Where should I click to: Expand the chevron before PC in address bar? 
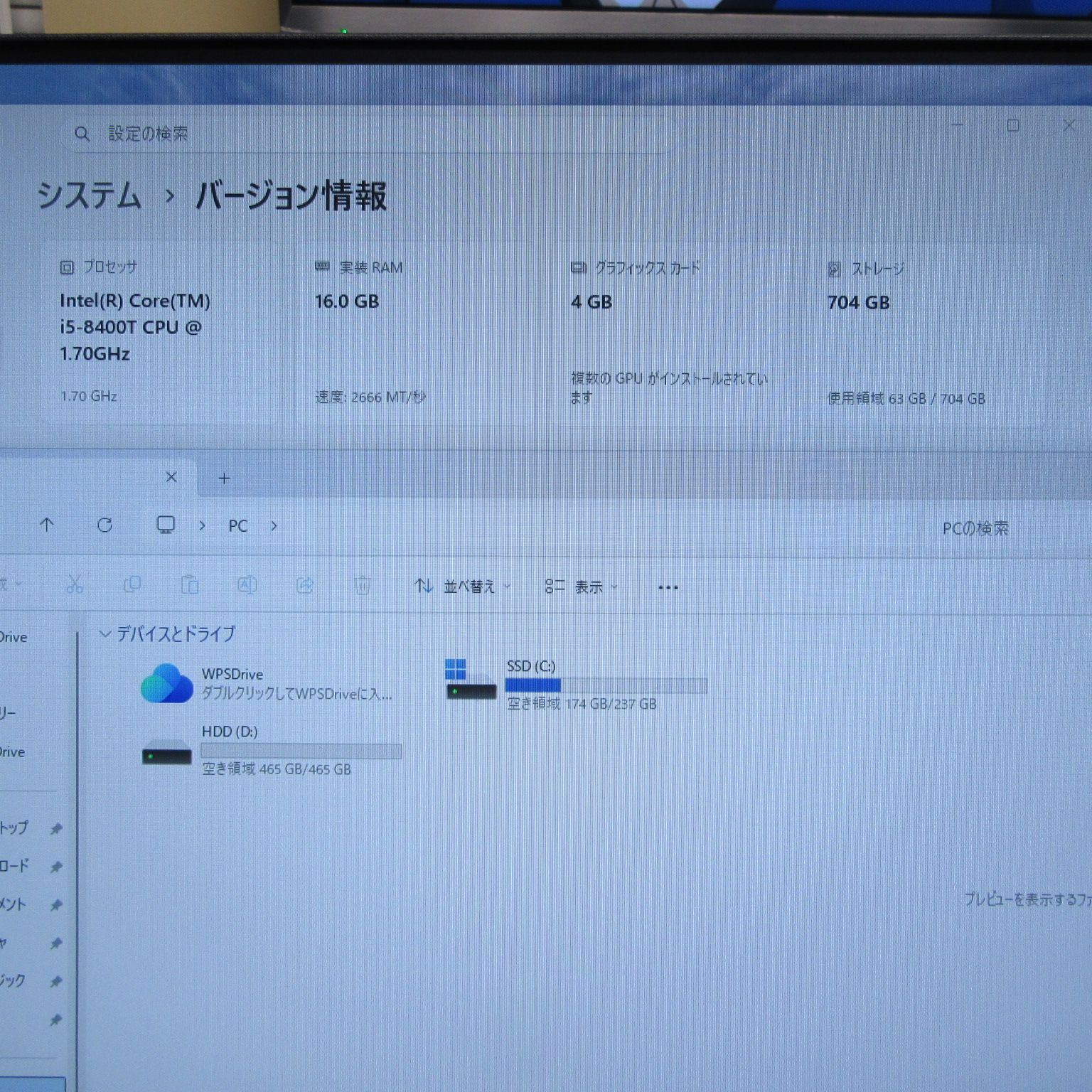pos(203,525)
